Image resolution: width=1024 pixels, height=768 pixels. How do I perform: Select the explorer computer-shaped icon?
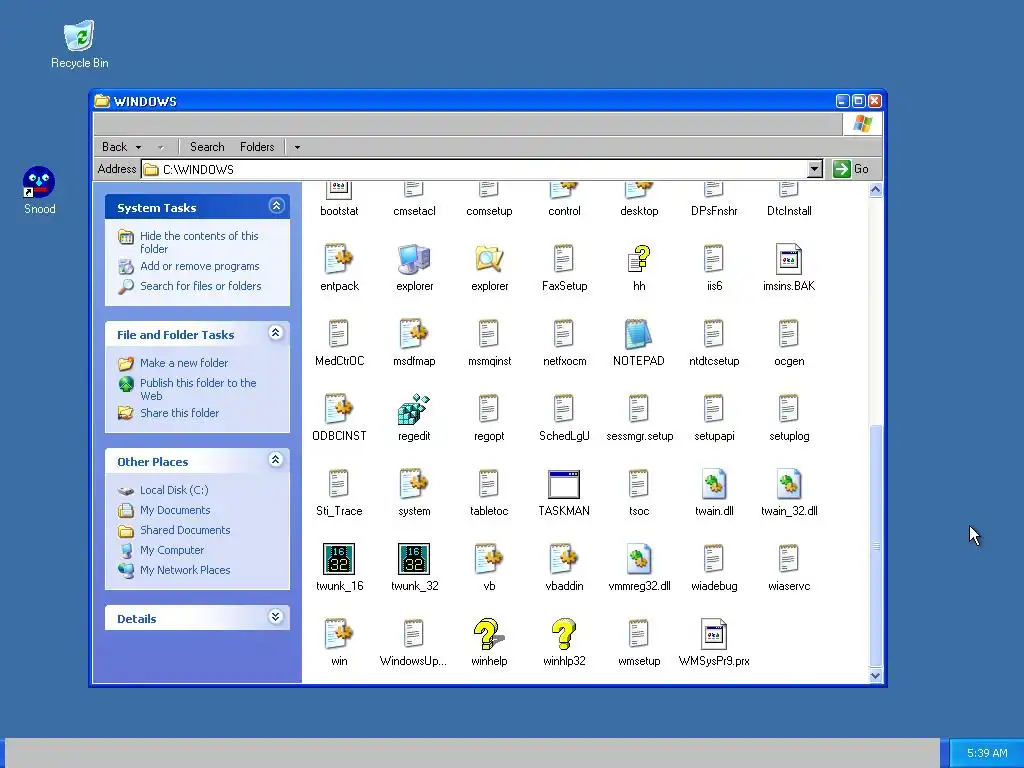click(414, 259)
